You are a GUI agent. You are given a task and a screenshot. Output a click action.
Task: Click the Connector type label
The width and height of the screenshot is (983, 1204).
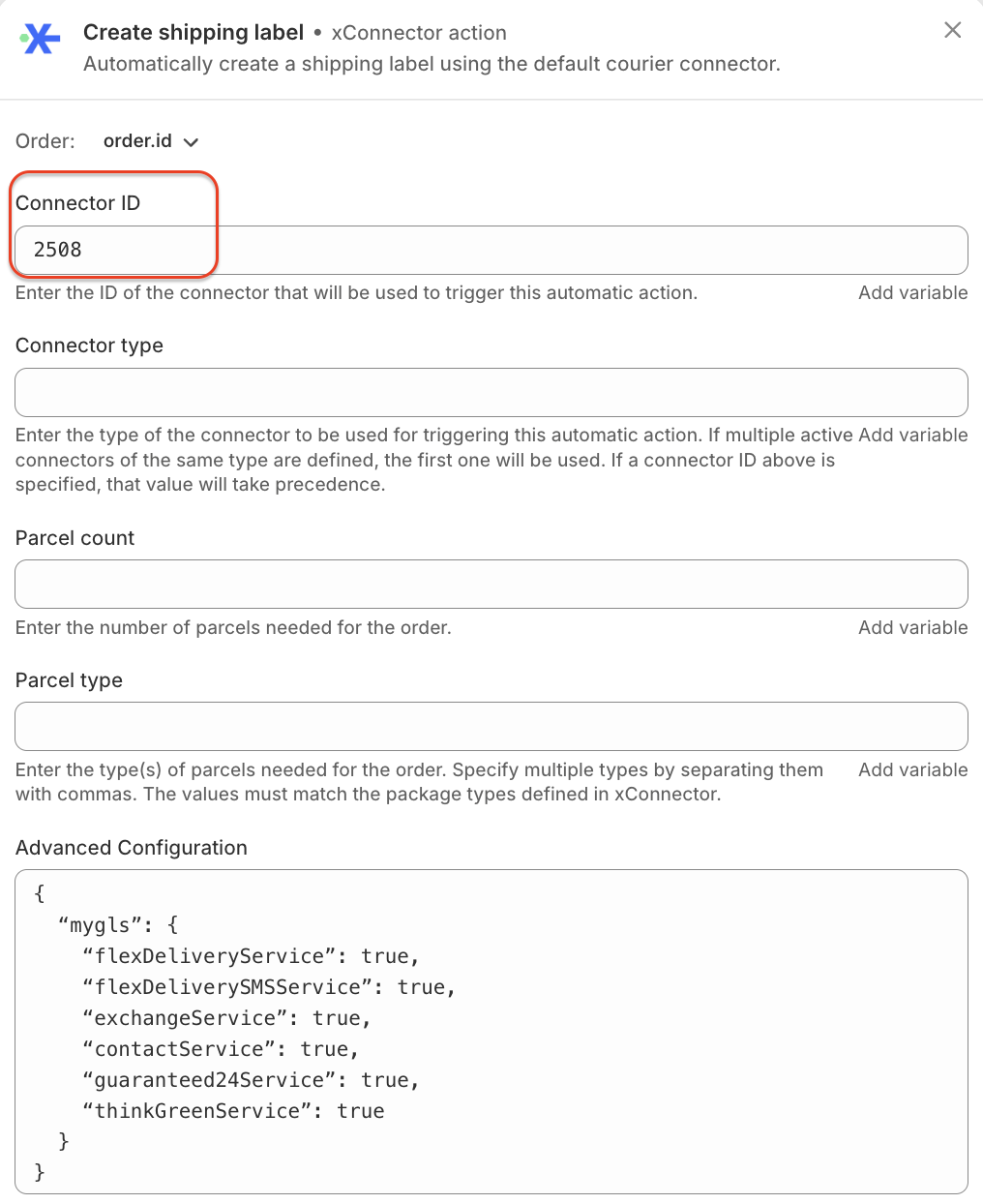[x=89, y=346]
